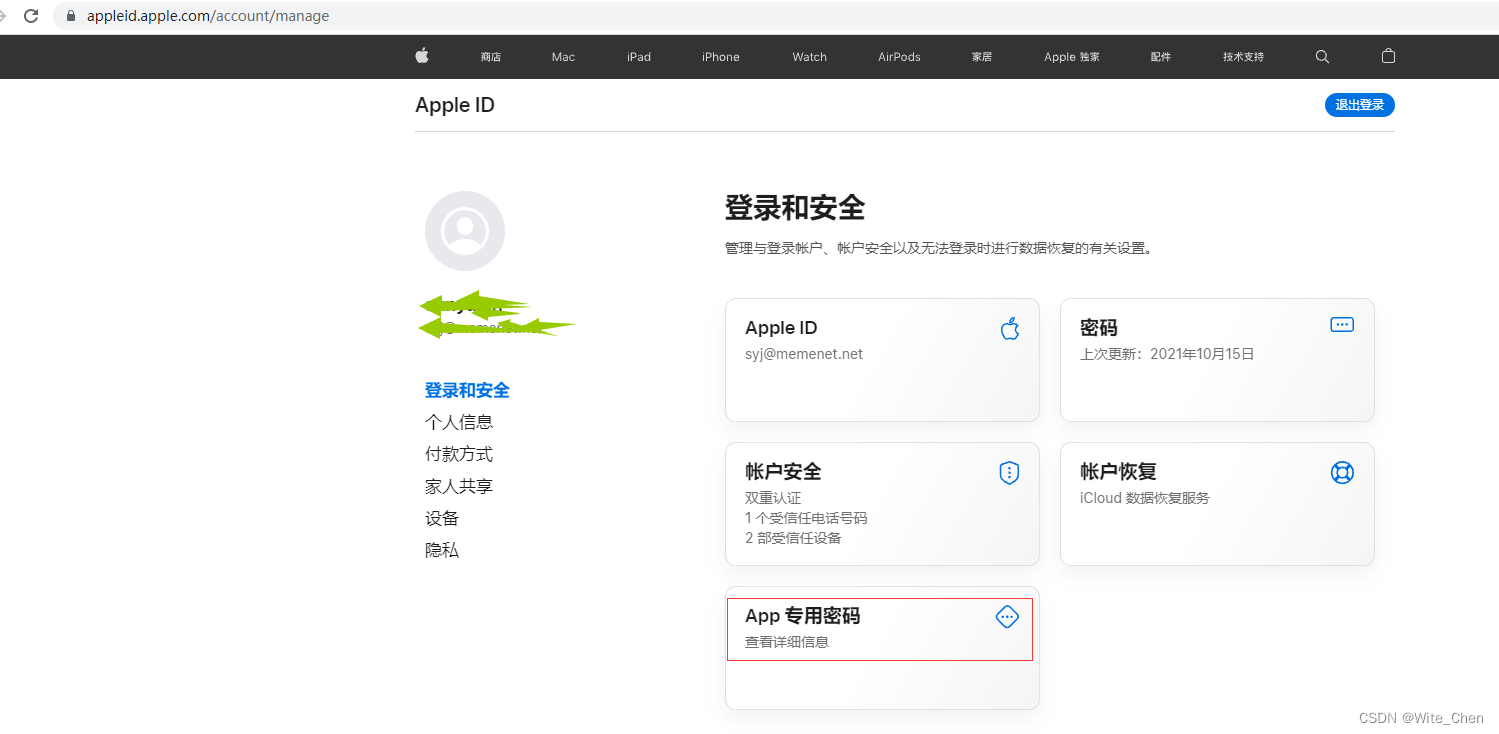The width and height of the screenshot is (1499, 734).
Task: Click the 双重认证 text
Action: (773, 498)
